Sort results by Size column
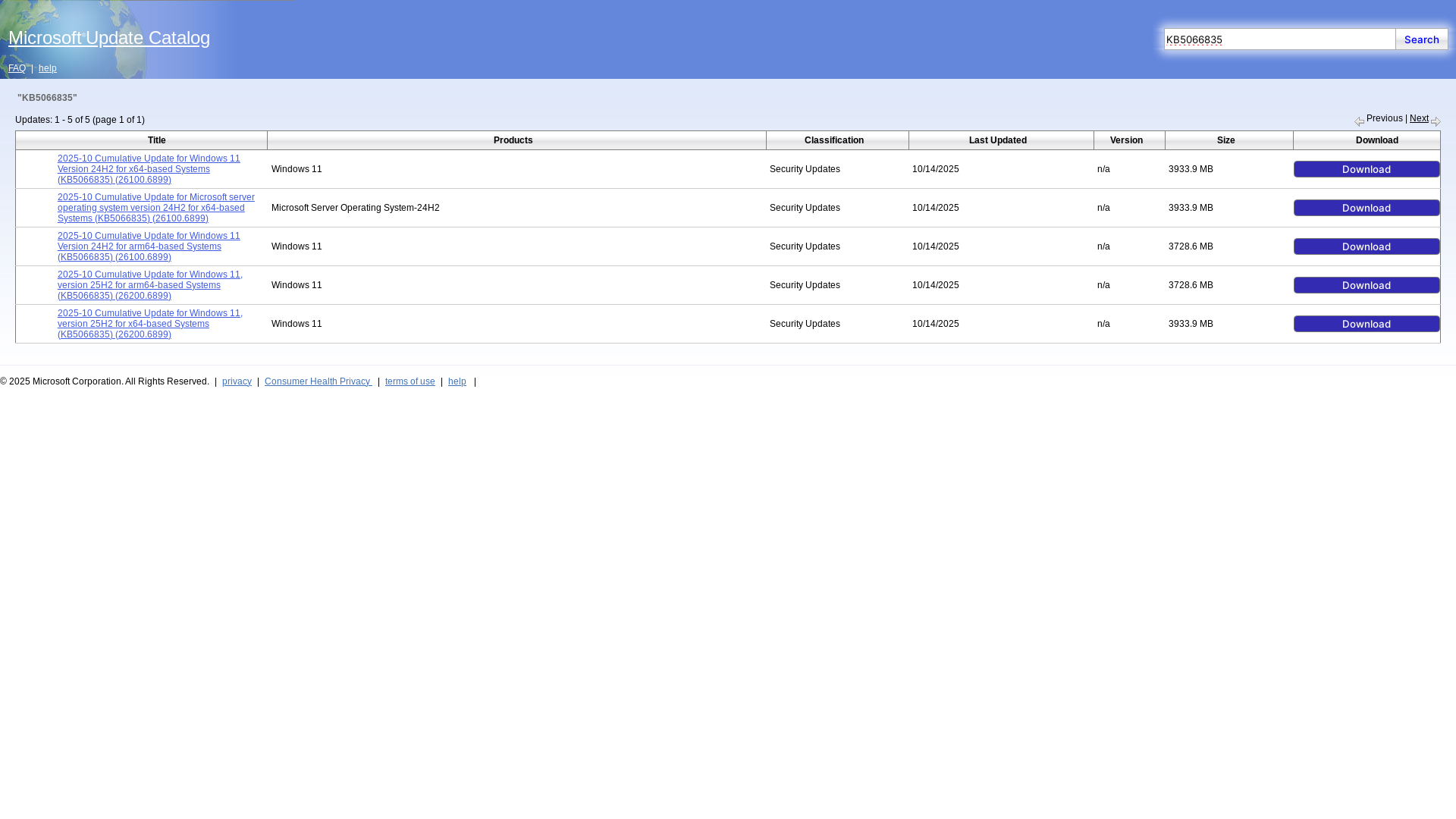 [x=1226, y=140]
